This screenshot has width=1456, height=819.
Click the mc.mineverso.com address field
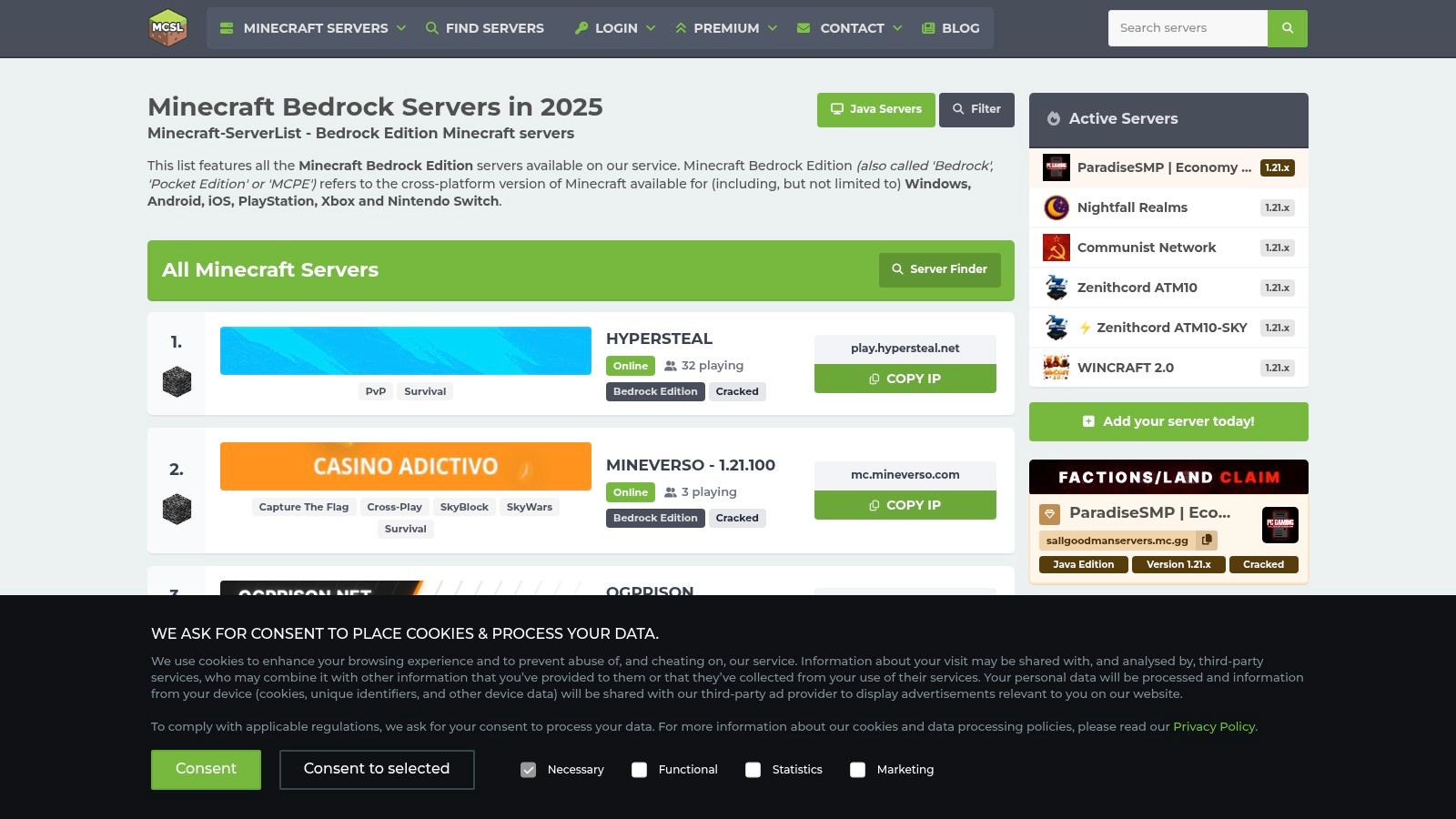tap(905, 475)
